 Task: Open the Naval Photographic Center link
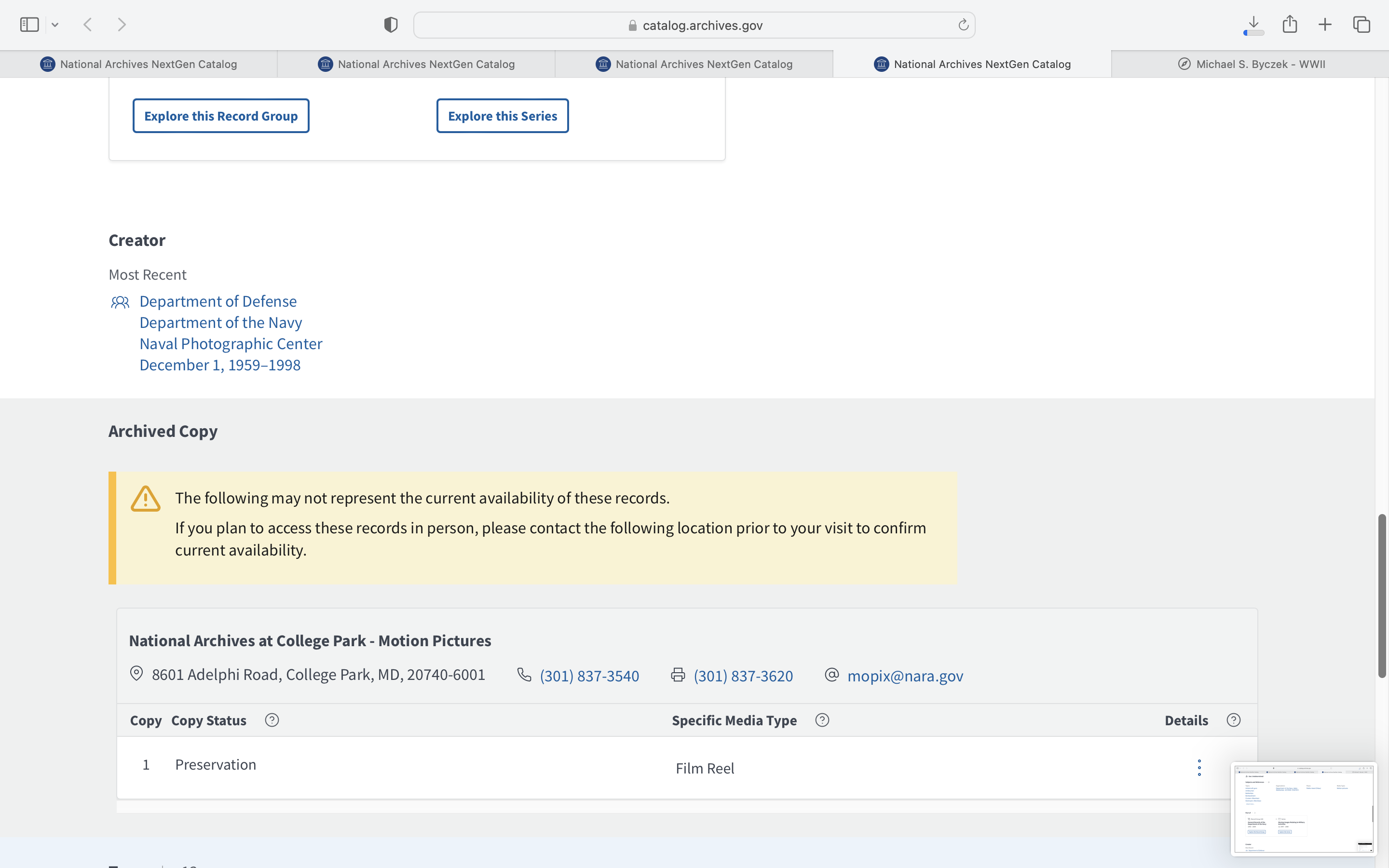(x=231, y=344)
